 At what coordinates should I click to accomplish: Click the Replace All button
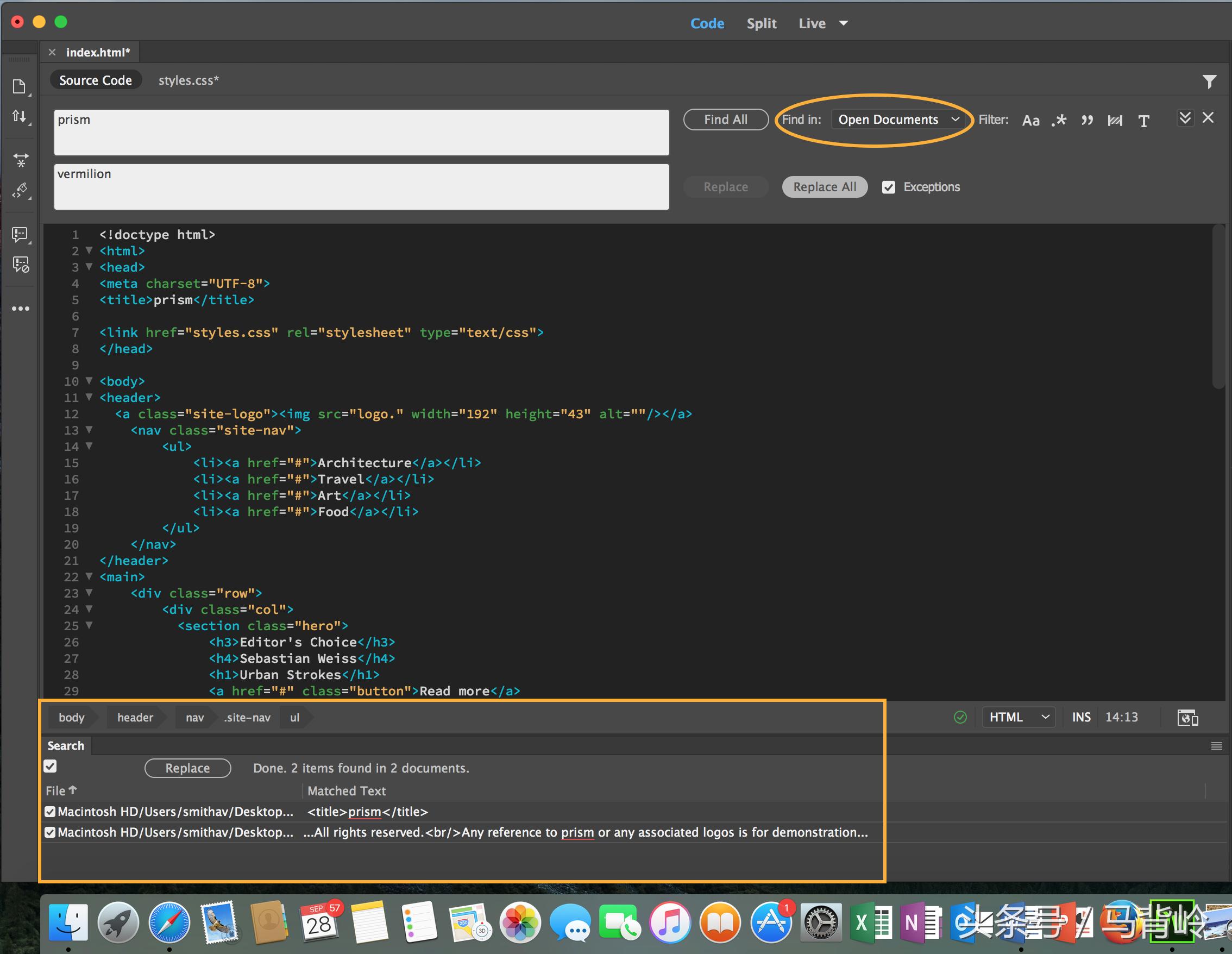824,187
